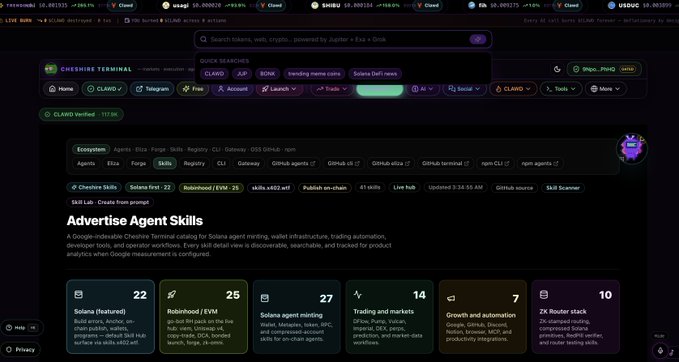Expand the Trade dropdown
Viewport: 679px width, 362px height.
[x=332, y=89]
